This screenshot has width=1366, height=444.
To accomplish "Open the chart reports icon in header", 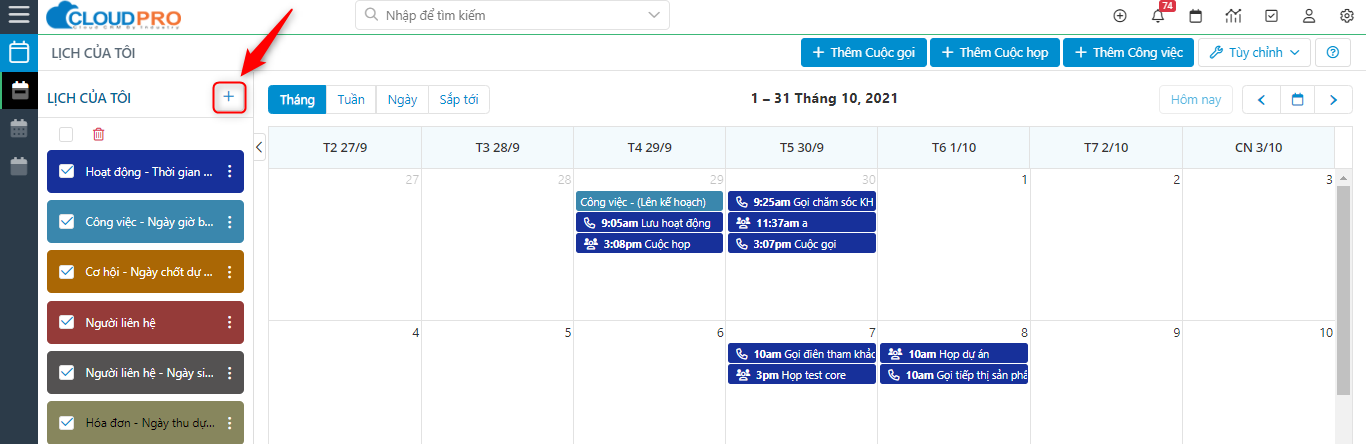I will pyautogui.click(x=1233, y=16).
